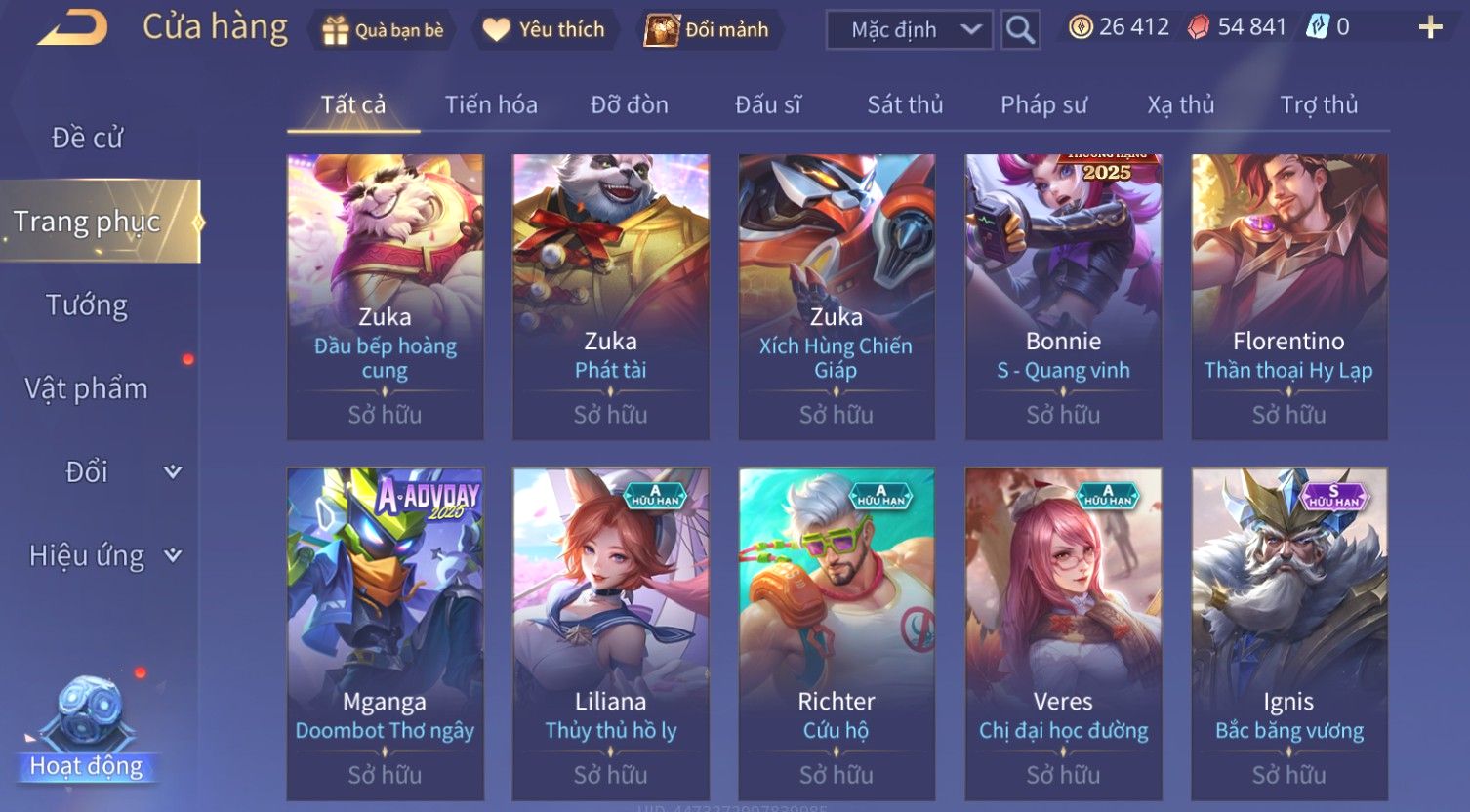Select Vật phẩm in the sidebar
Screen dimensions: 1470x812
[x=87, y=388]
